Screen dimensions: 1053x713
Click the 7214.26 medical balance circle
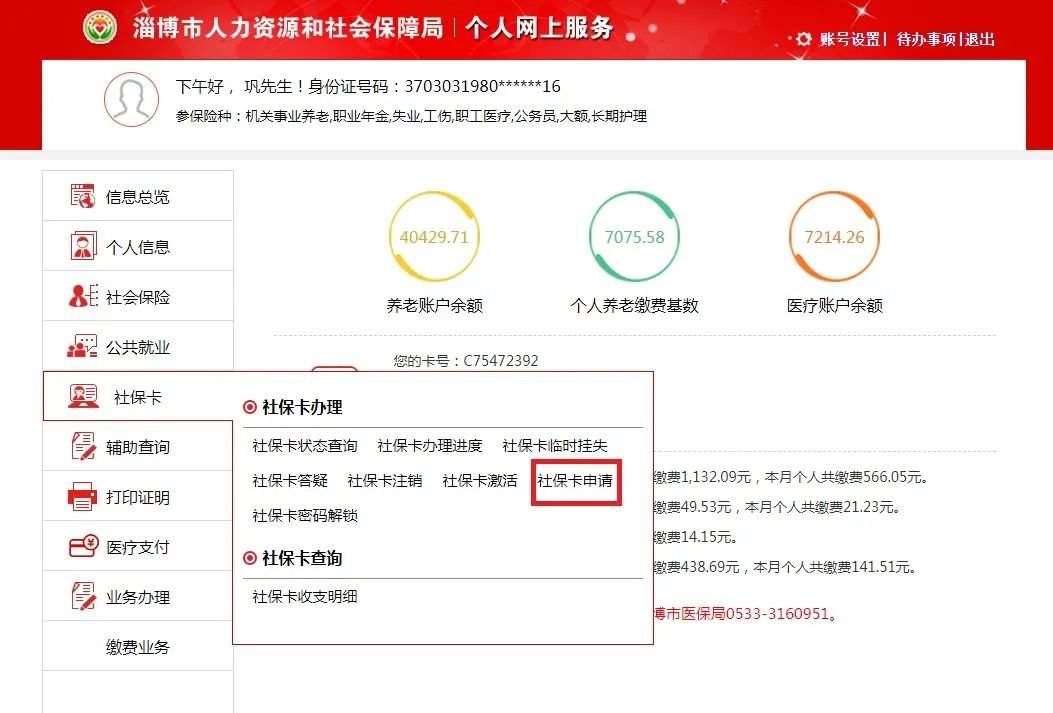tap(834, 236)
